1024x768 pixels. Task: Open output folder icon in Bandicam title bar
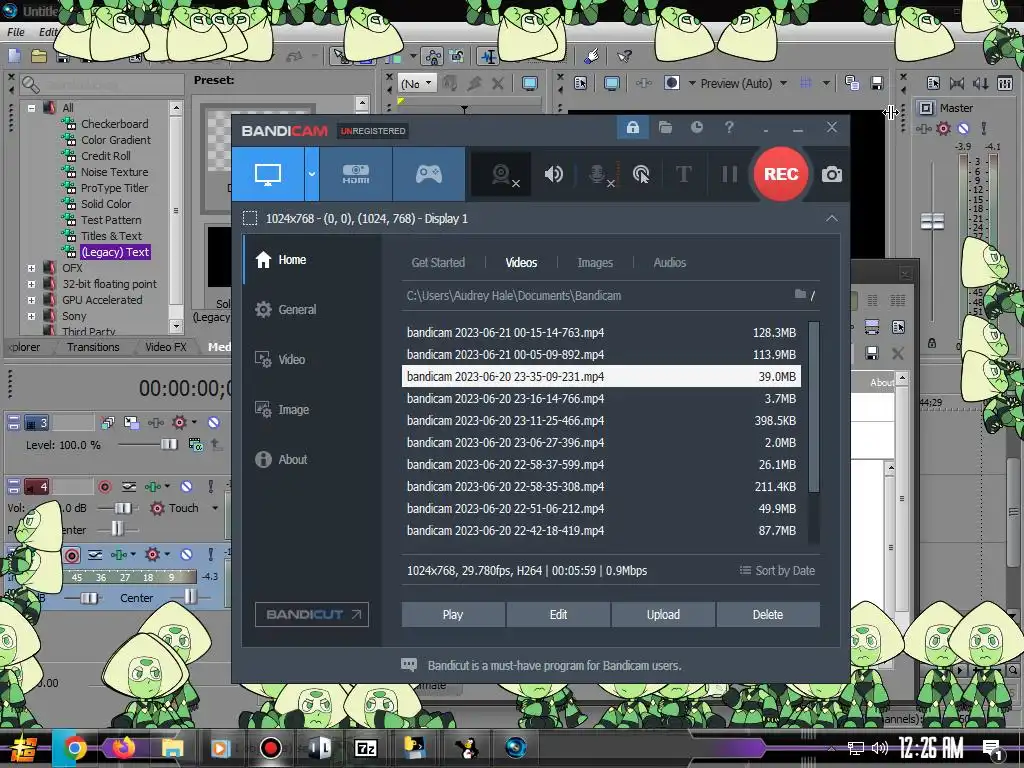pos(665,127)
